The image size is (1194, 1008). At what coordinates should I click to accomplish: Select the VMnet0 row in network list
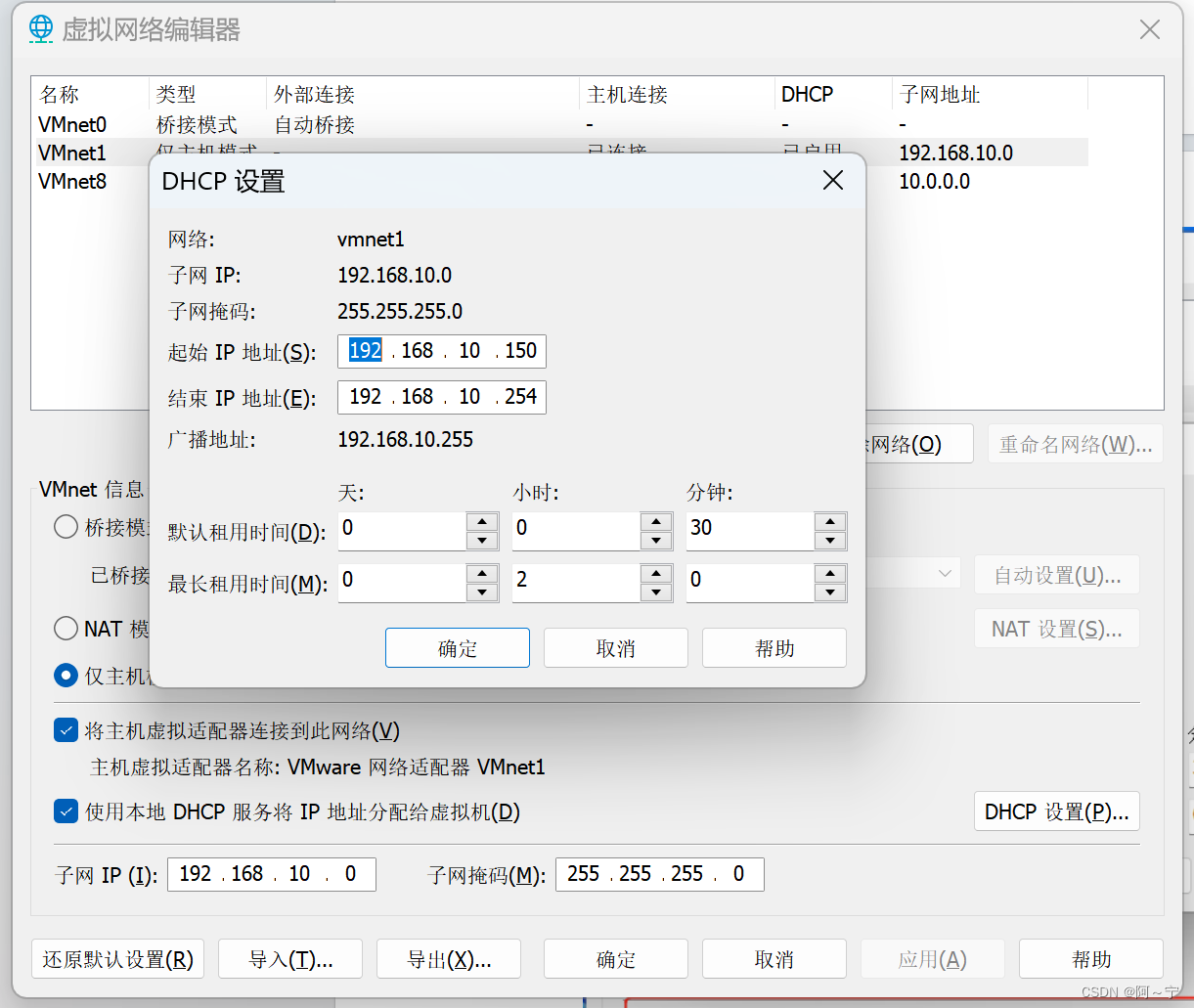coord(559,125)
